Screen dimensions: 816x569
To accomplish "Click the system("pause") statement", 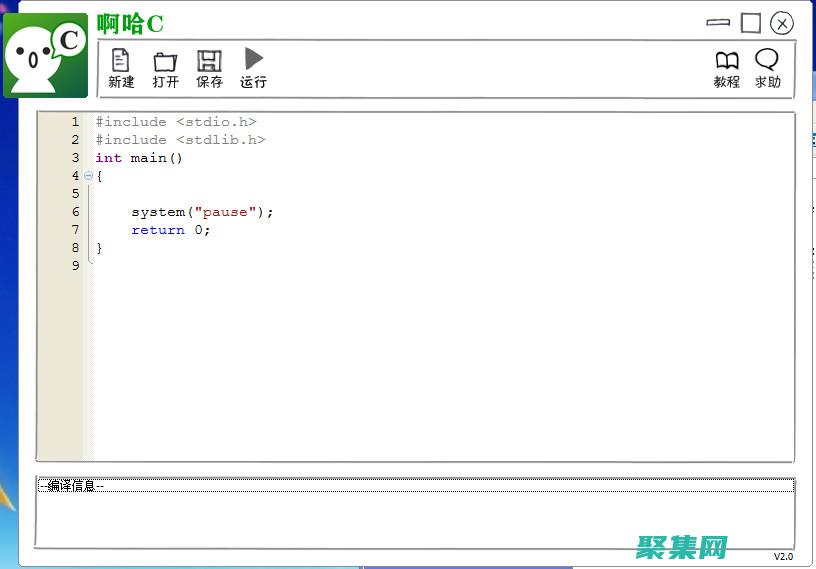I will coord(202,212).
